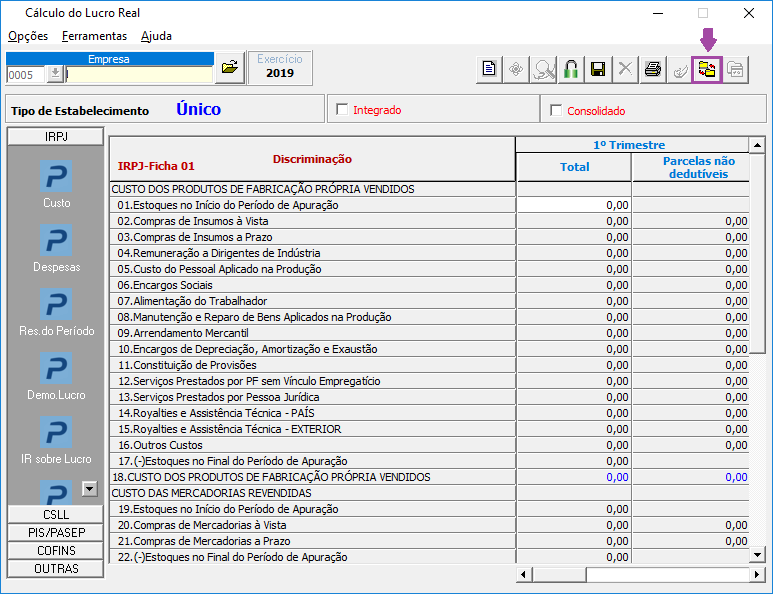Select row 13.Serviços Prestados por Pessoa Jurídica
The image size is (773, 594).
tap(313, 397)
